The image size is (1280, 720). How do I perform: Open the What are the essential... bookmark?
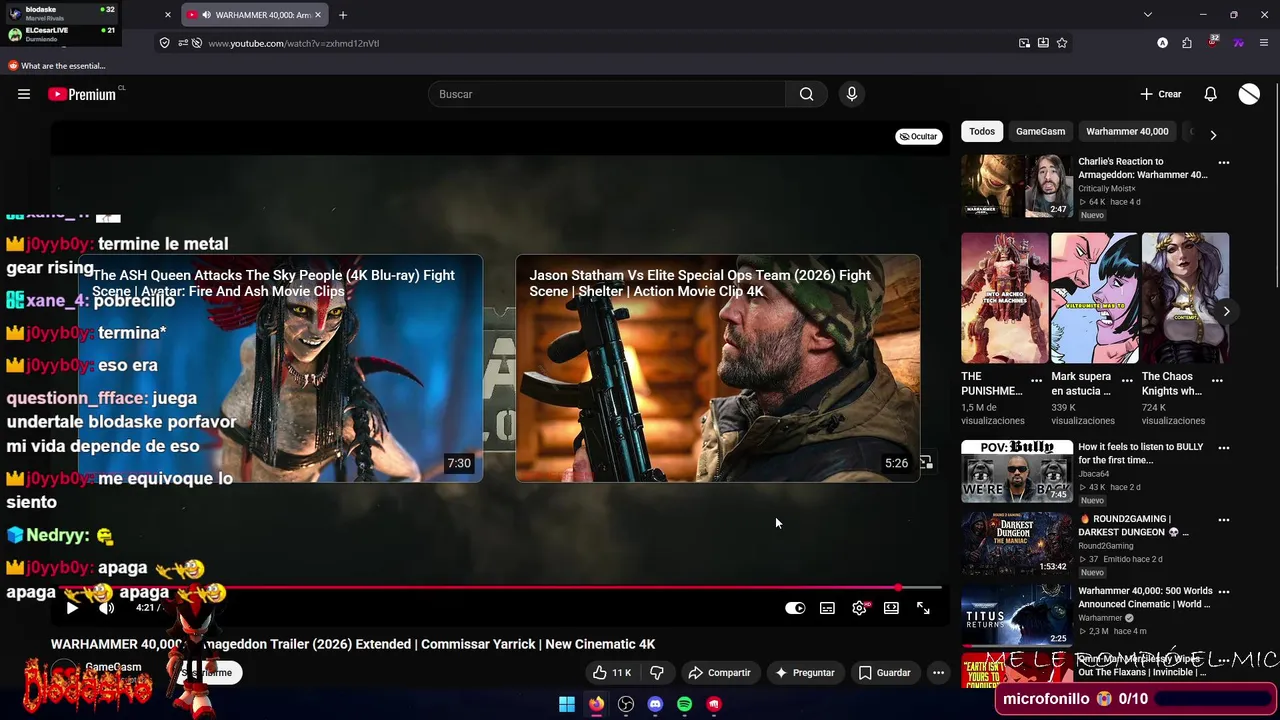pyautogui.click(x=56, y=66)
